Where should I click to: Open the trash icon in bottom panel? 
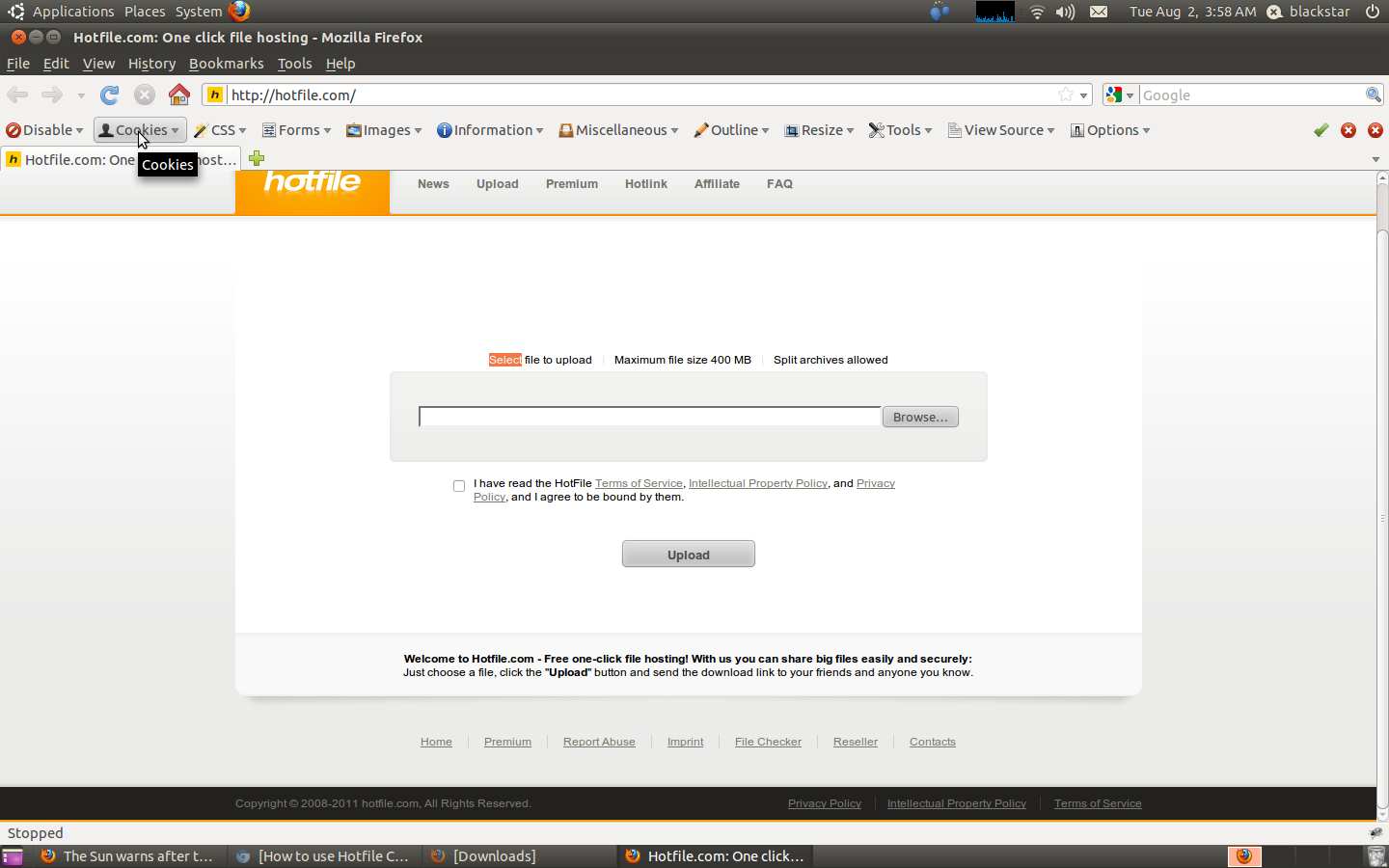(1376, 856)
